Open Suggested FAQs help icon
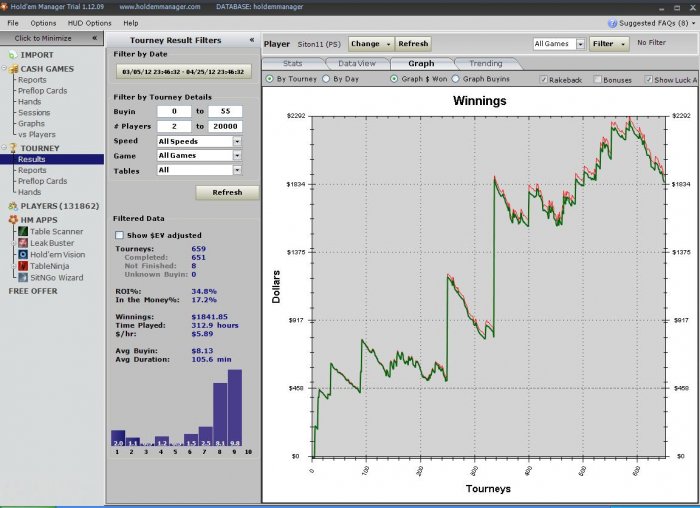 pyautogui.click(x=612, y=22)
